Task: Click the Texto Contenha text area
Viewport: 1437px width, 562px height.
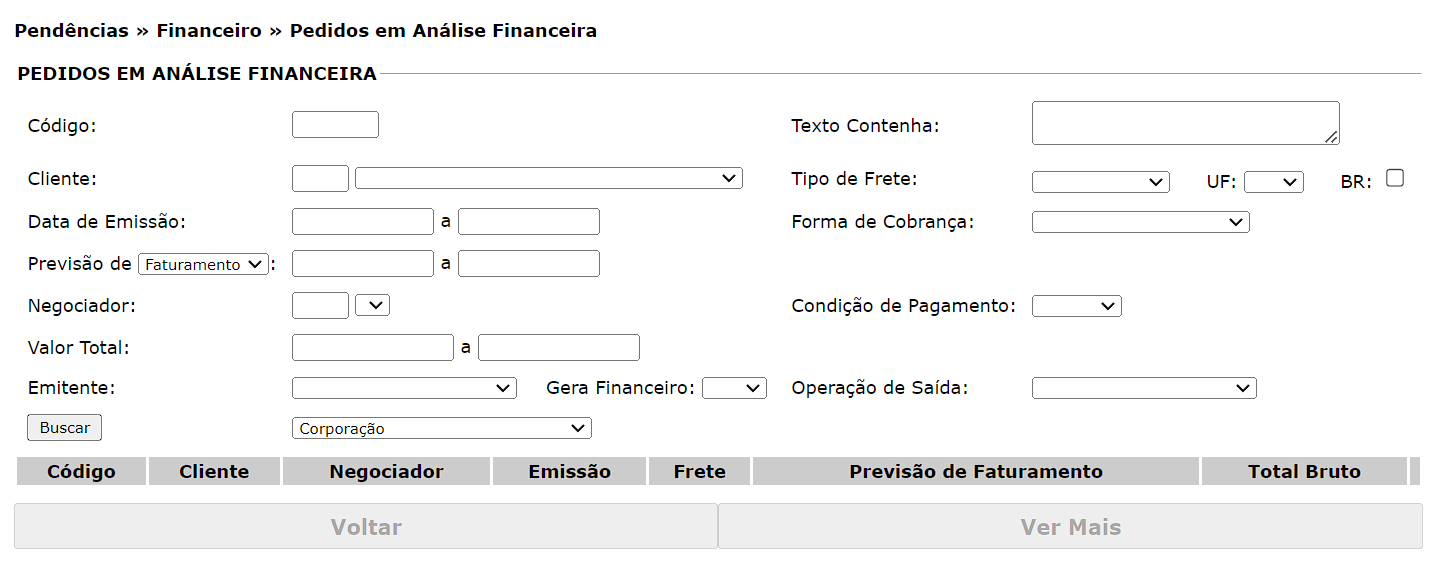Action: [x=1185, y=123]
